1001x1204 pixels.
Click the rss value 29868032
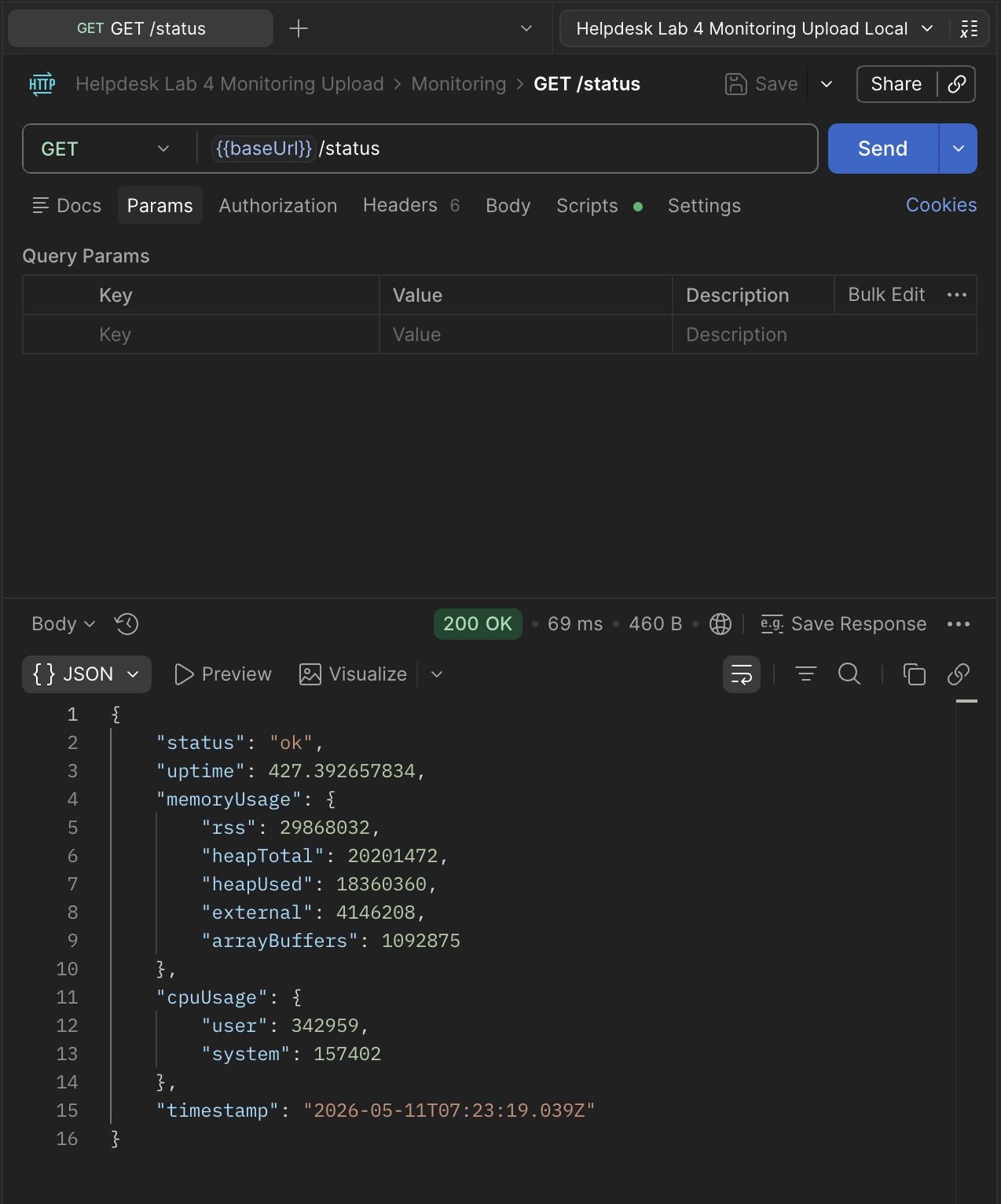pyautogui.click(x=324, y=828)
